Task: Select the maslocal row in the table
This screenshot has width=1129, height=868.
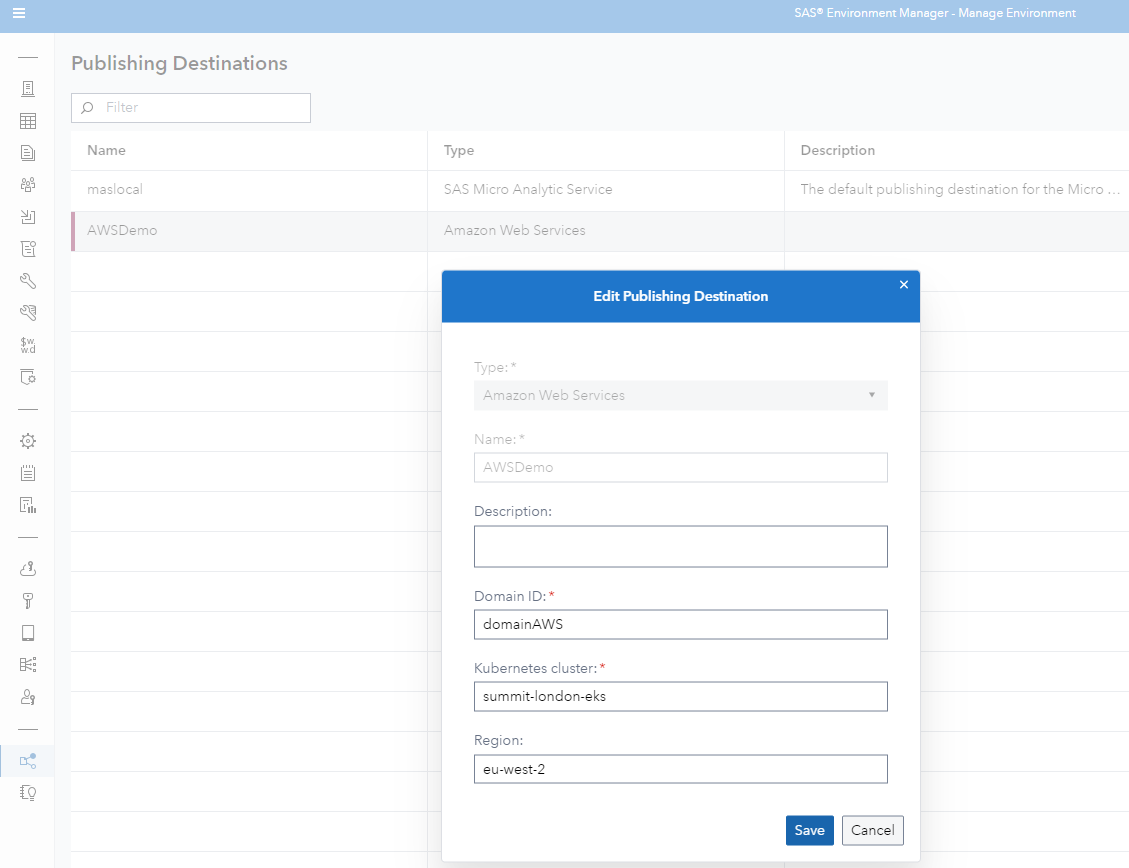Action: click(x=250, y=190)
